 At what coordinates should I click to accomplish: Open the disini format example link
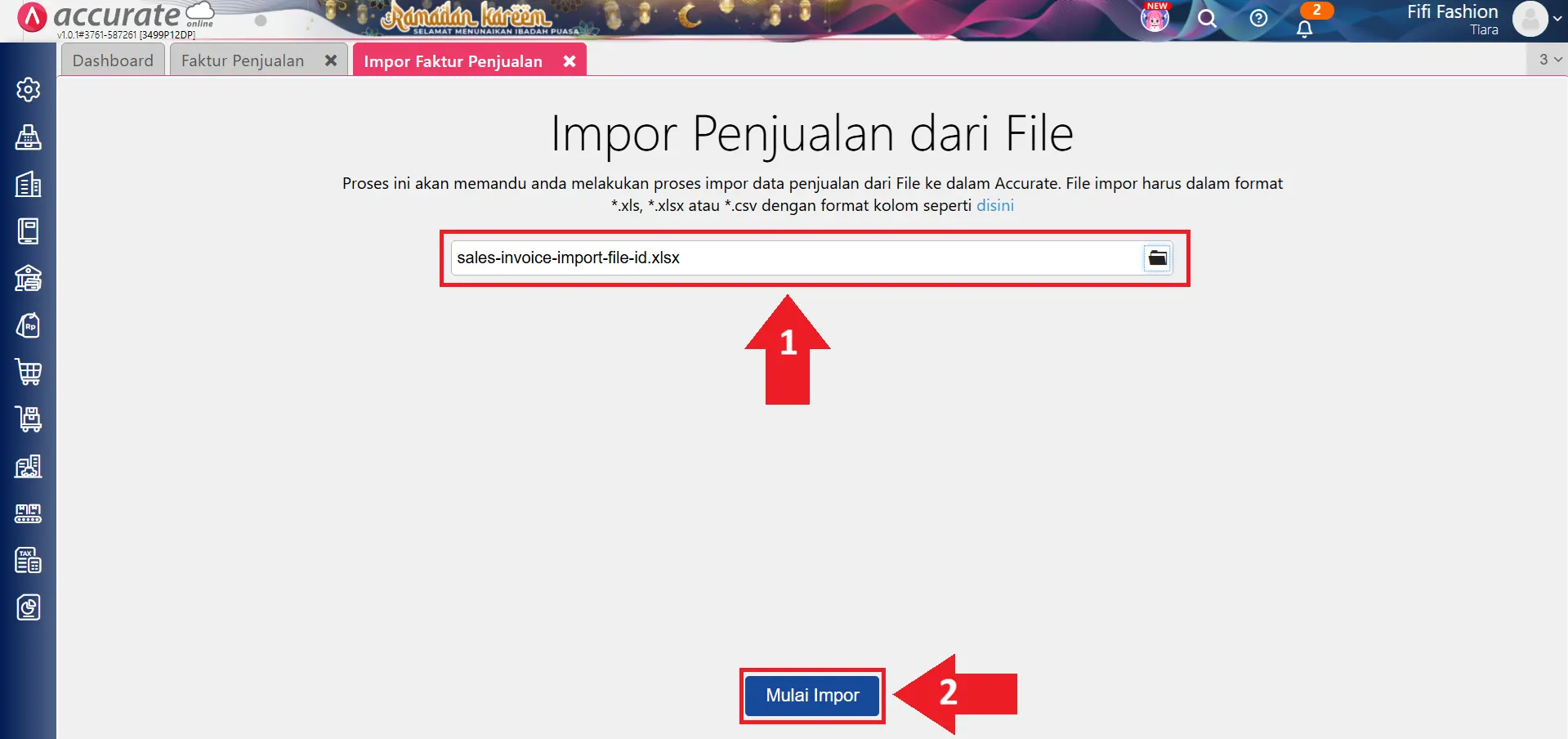coord(995,205)
